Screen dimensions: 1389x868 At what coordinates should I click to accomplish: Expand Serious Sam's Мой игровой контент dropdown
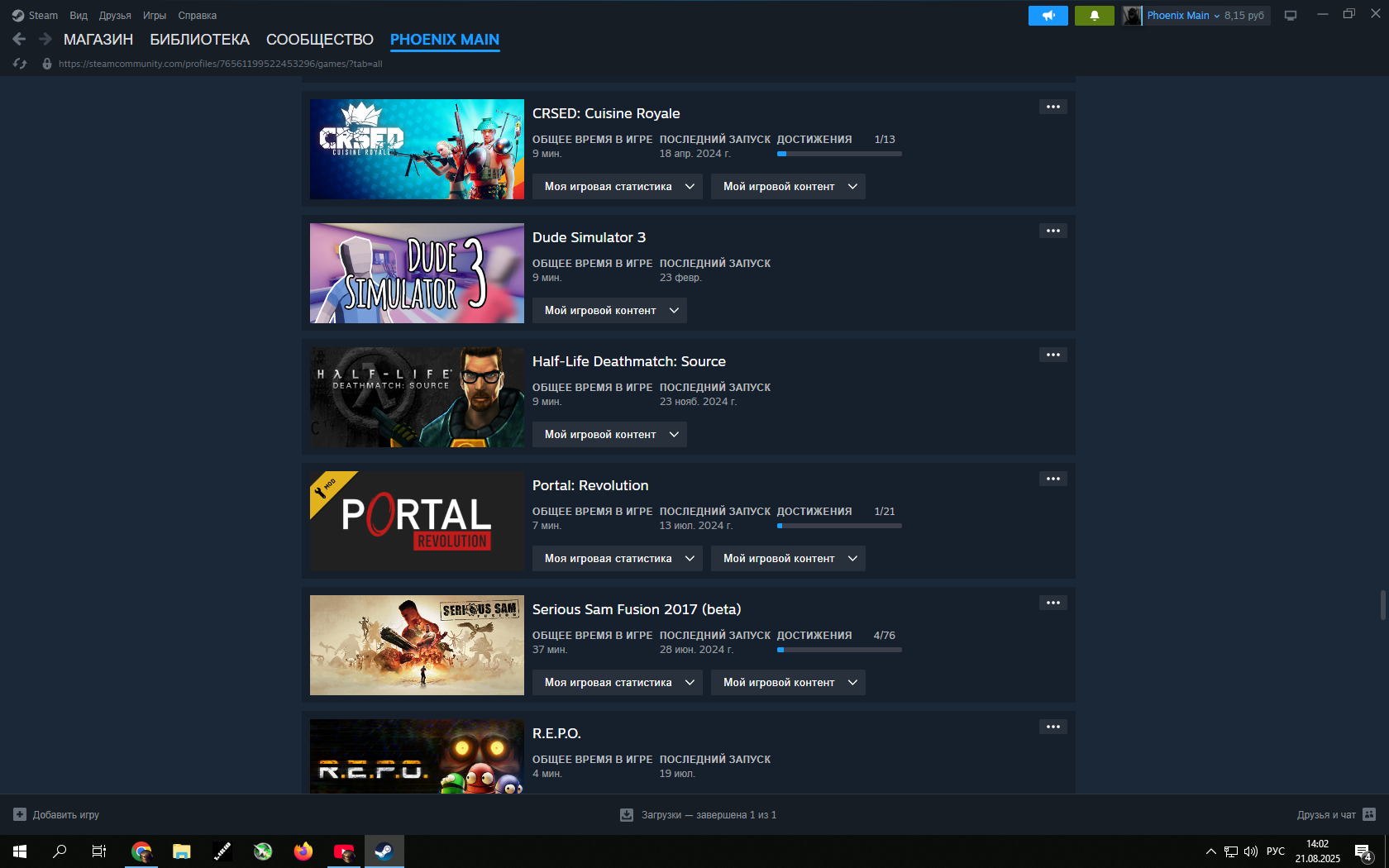(x=788, y=683)
